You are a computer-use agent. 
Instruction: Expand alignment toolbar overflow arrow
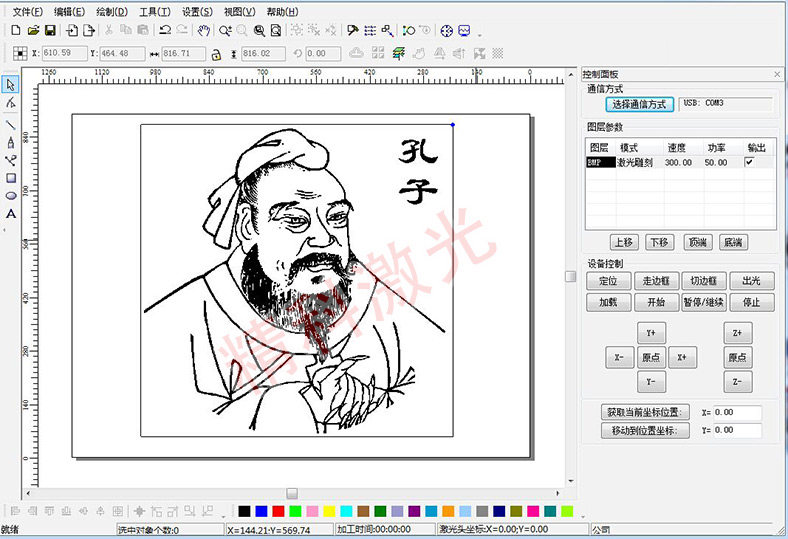[x=224, y=516]
